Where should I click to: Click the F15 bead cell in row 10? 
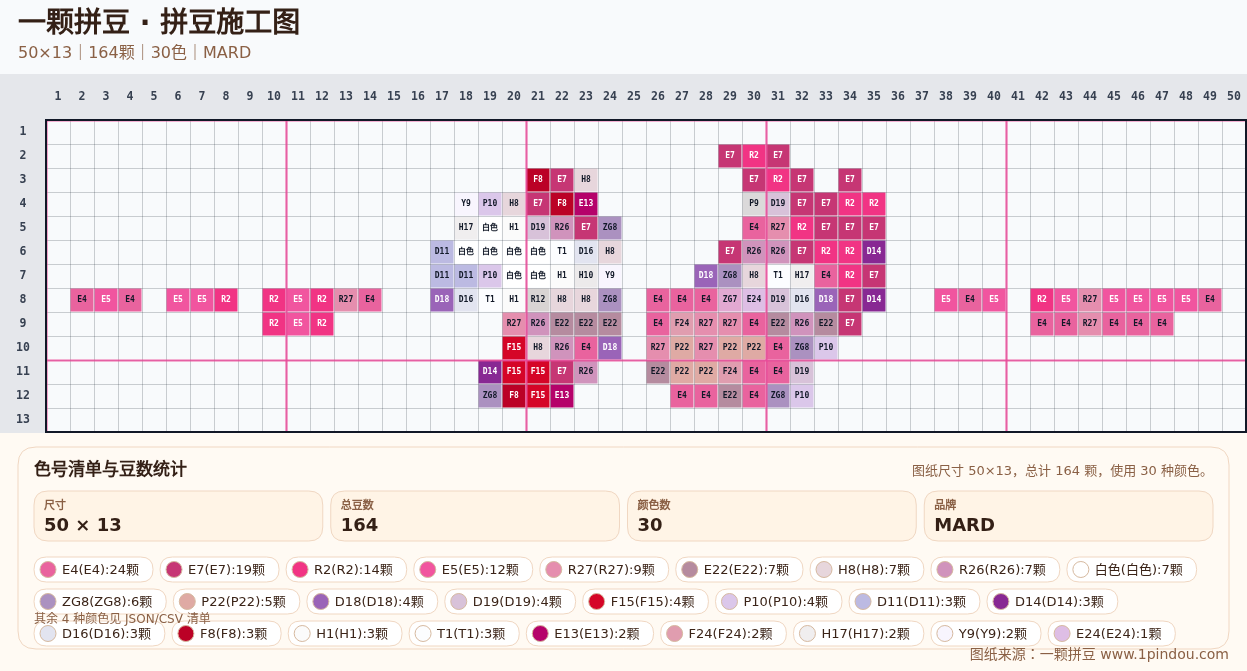514,348
